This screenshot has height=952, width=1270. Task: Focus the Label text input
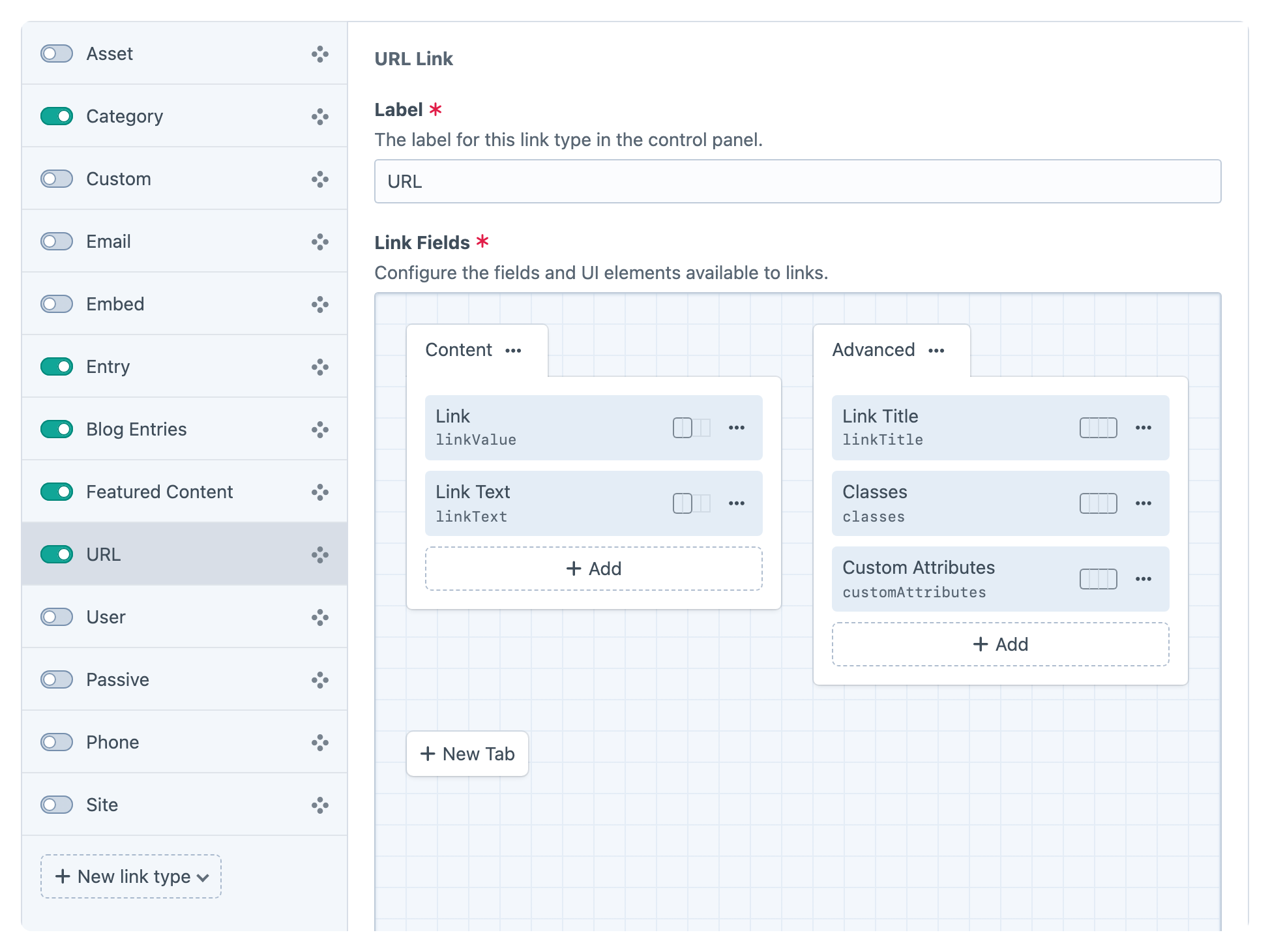[x=797, y=181]
